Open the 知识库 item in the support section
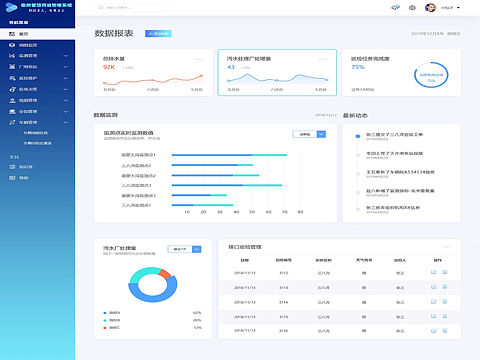This screenshot has height=360, width=480. (21, 167)
